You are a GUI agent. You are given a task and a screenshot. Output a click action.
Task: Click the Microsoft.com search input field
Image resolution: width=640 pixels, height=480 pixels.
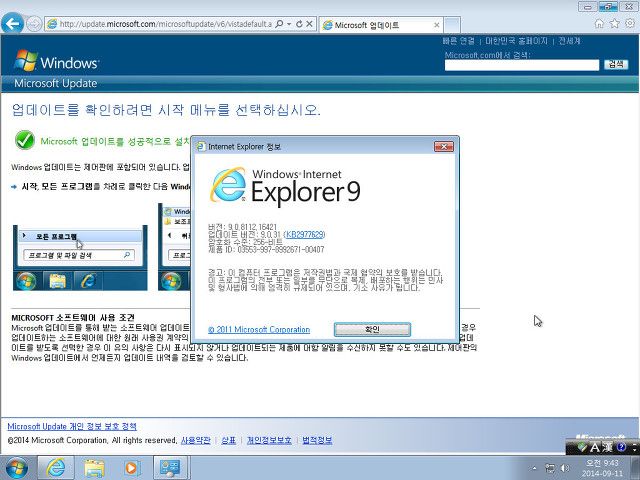pos(522,65)
